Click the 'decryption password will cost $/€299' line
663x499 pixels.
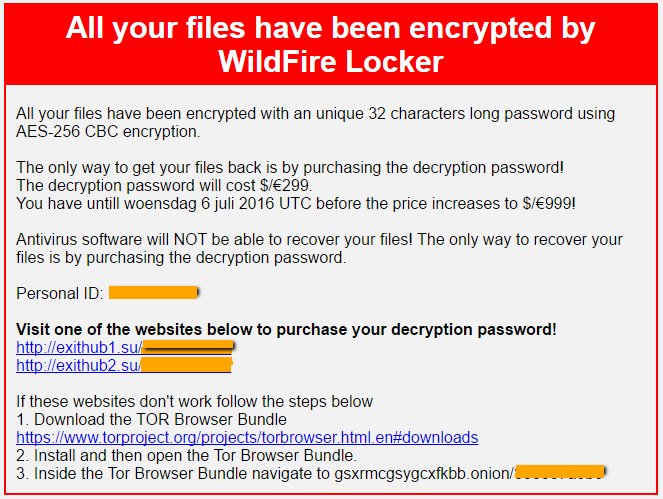point(164,185)
